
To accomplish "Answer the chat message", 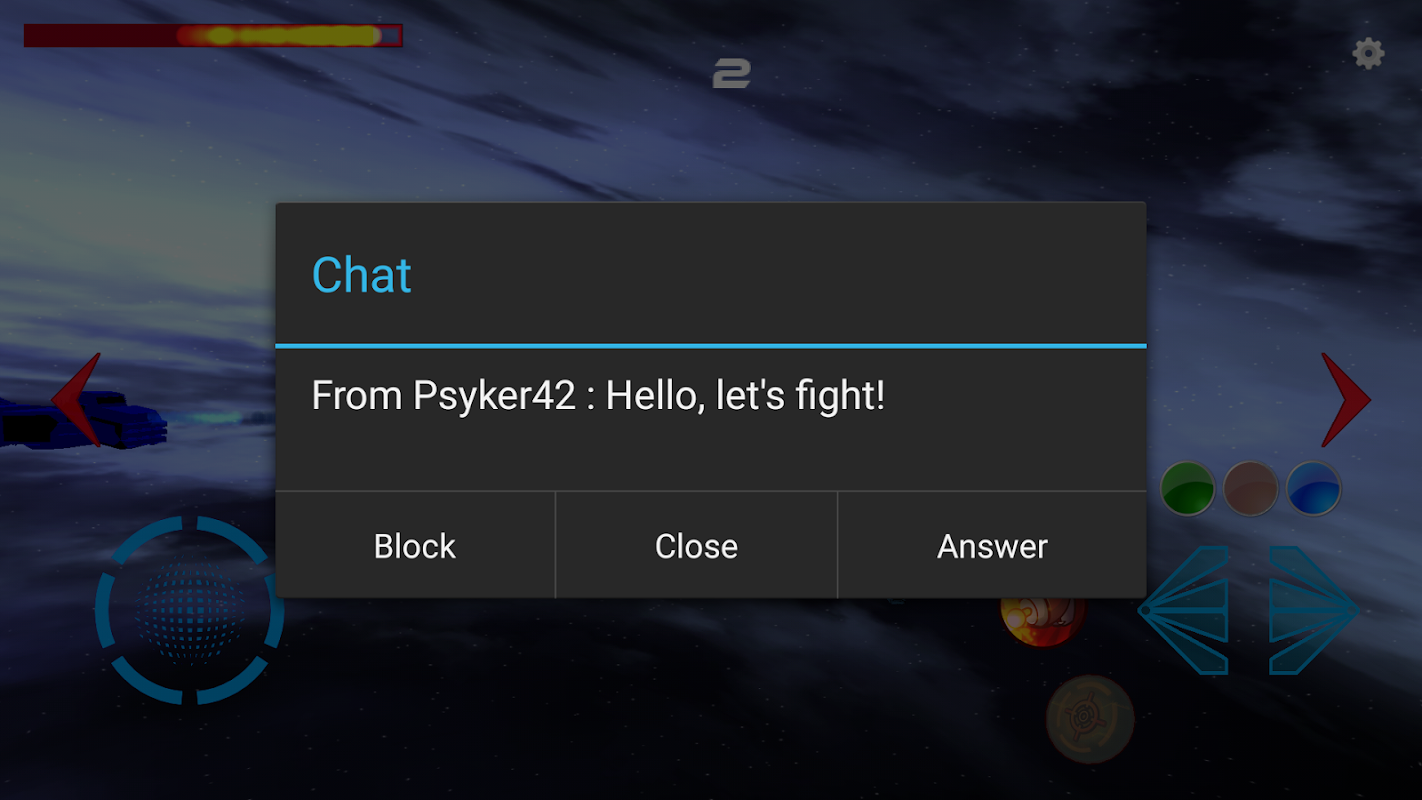I will coord(992,546).
